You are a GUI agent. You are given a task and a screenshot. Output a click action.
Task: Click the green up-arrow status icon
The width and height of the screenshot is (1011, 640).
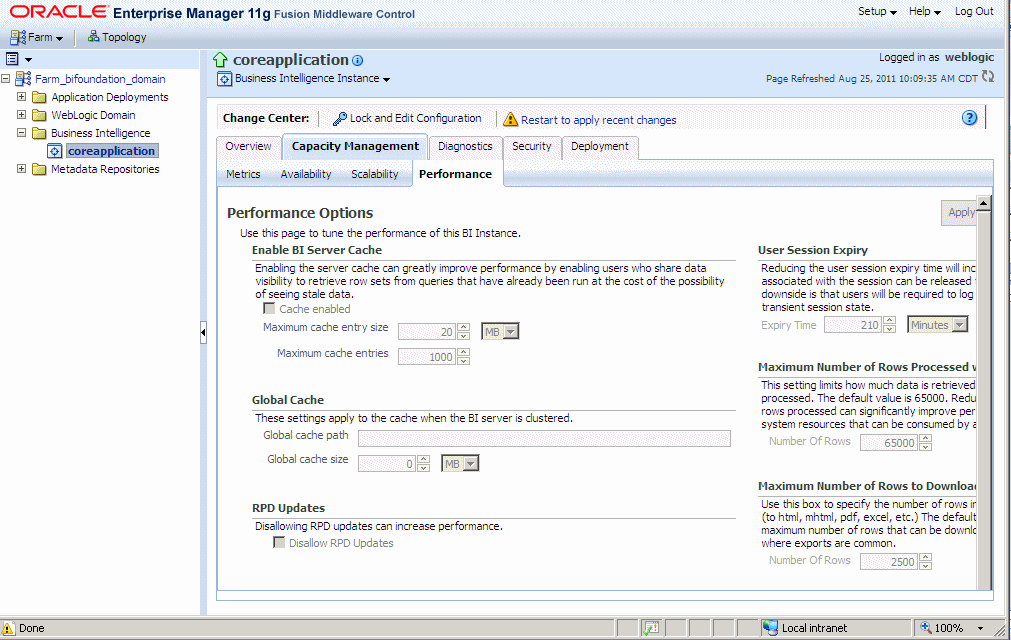(220, 60)
